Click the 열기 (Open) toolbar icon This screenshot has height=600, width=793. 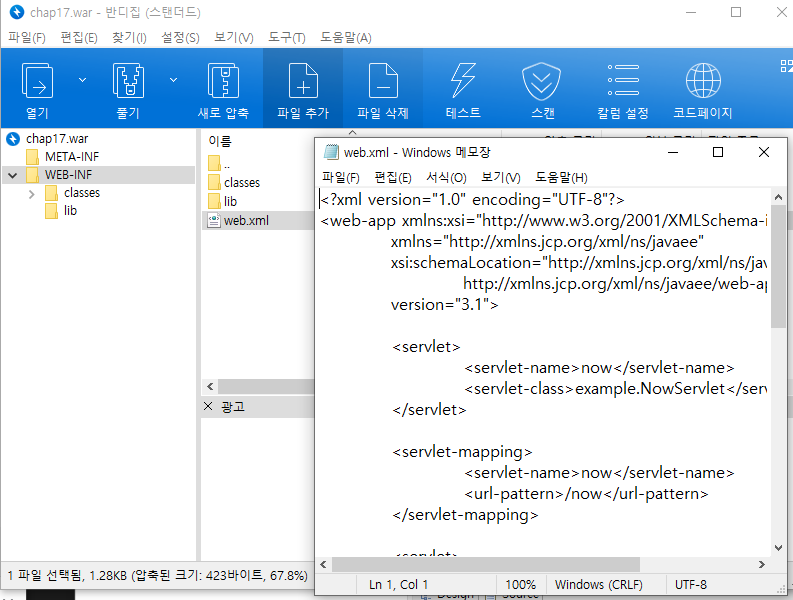pos(37,81)
